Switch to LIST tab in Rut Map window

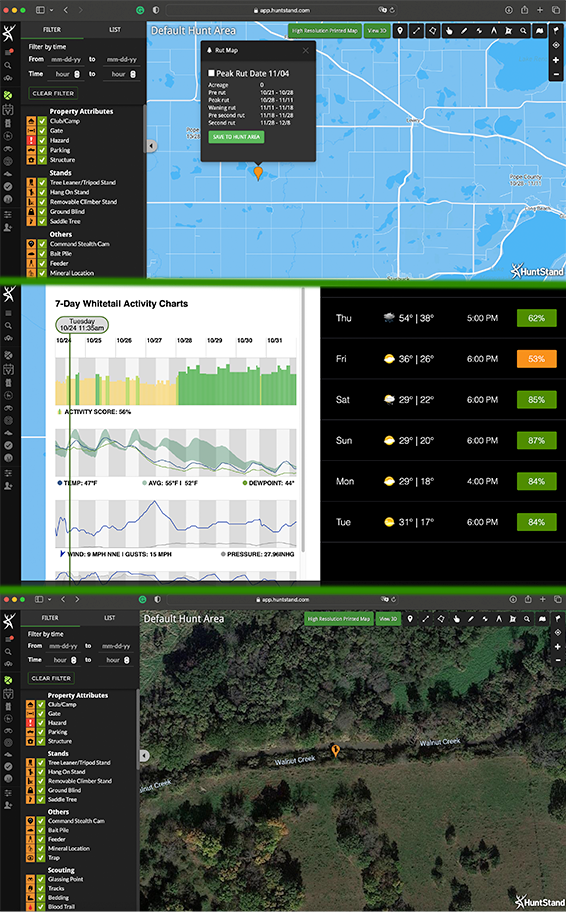(115, 30)
